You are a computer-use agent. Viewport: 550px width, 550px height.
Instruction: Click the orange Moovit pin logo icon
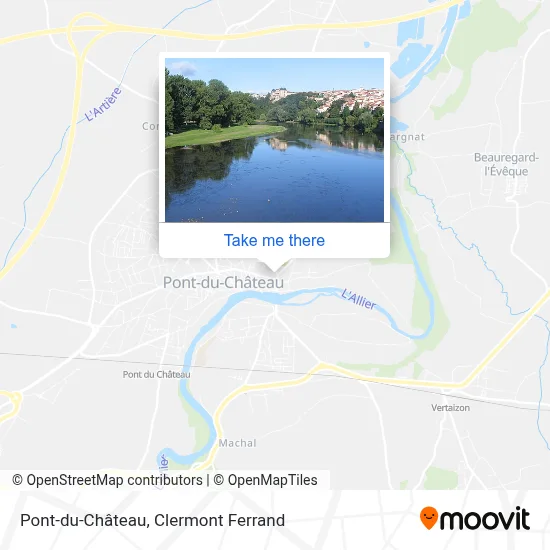pos(429,518)
